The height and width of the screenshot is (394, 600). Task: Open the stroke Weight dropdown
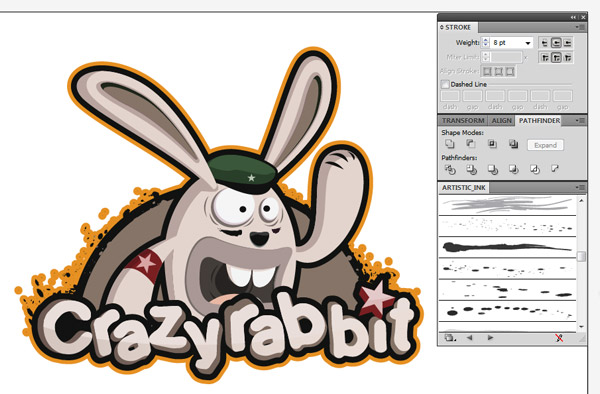tap(528, 43)
